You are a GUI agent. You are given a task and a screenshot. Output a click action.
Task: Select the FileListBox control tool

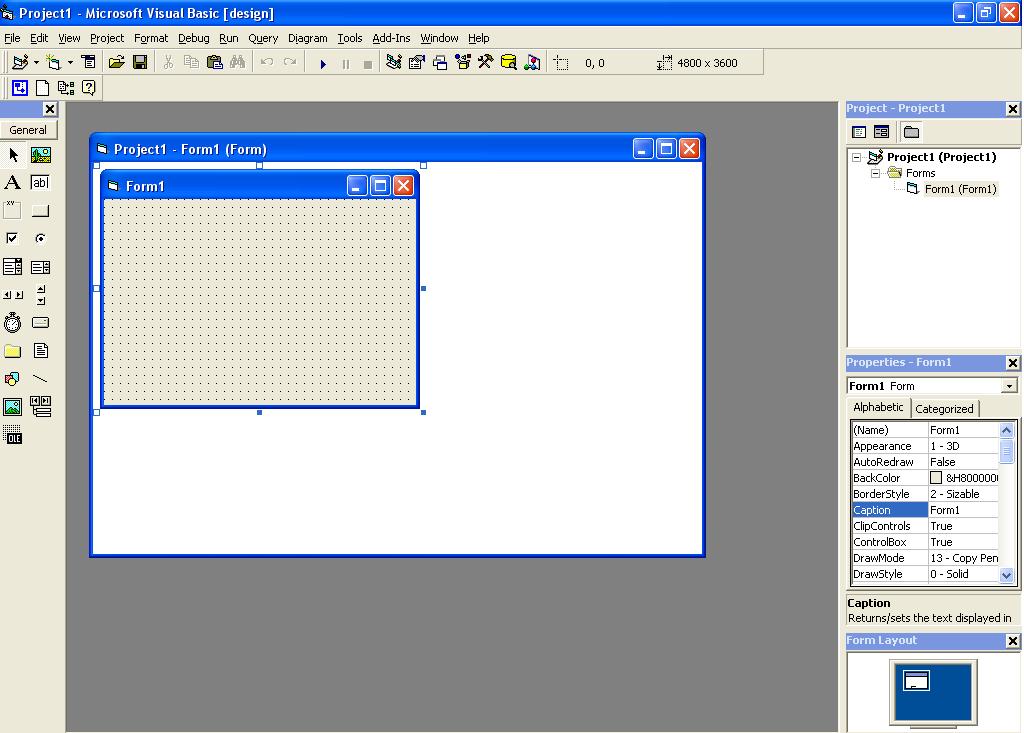point(40,351)
